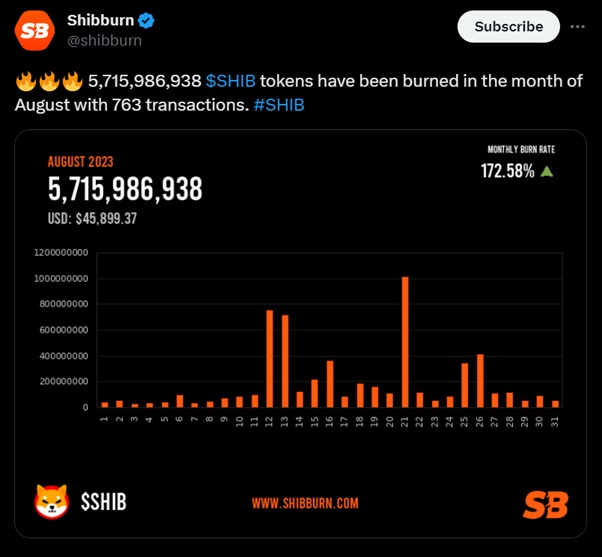Click the tallest bar on day 21
The width and height of the screenshot is (602, 557).
pyautogui.click(x=405, y=342)
